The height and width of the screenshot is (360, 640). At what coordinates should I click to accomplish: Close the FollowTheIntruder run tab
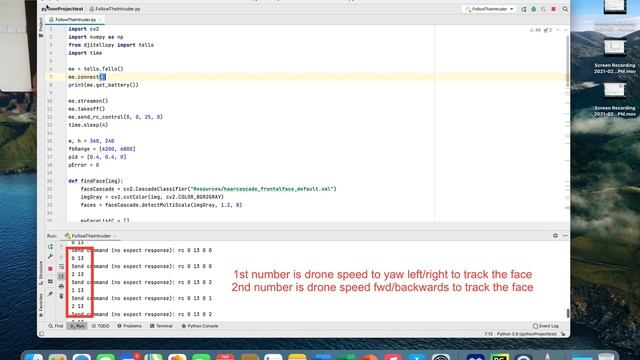(x=116, y=236)
